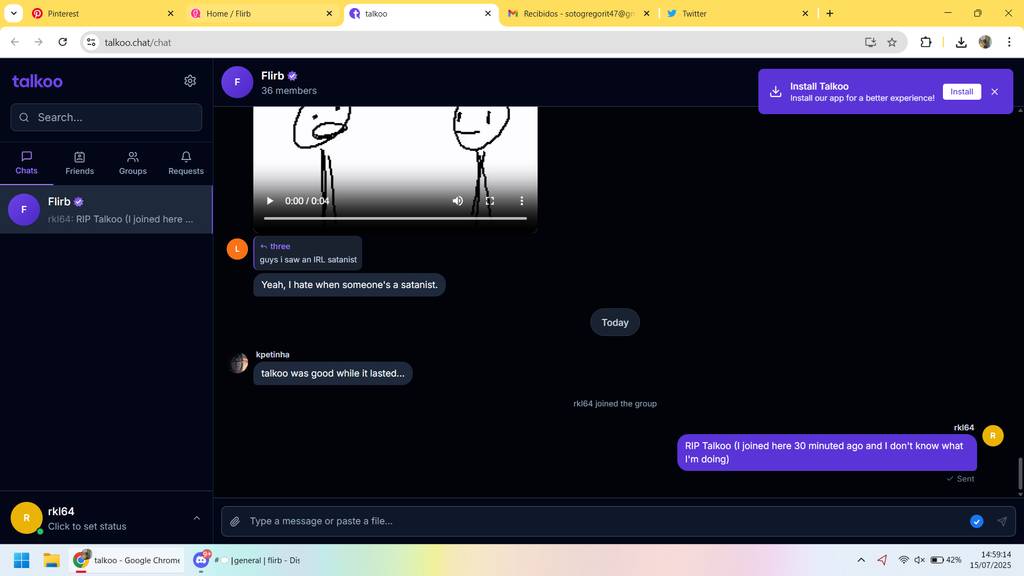Viewport: 1024px width, 576px height.
Task: Click Install button in Talkoo banner
Action: point(961,91)
